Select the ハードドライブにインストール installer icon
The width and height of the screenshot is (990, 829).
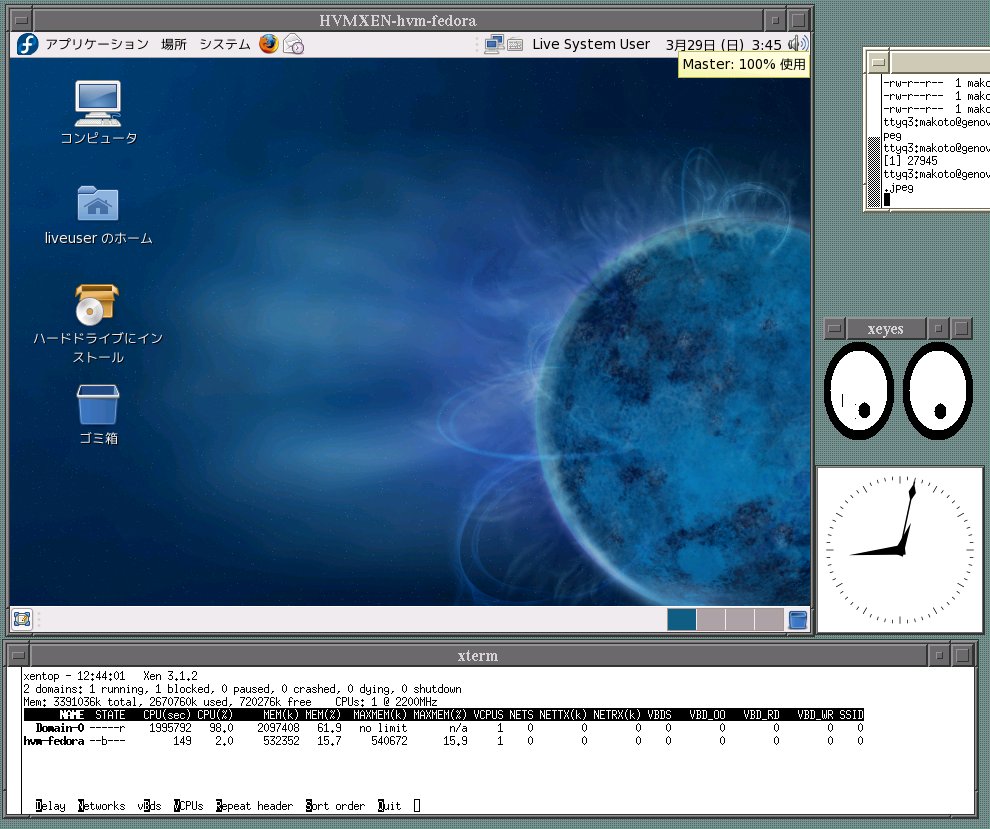pos(98,325)
